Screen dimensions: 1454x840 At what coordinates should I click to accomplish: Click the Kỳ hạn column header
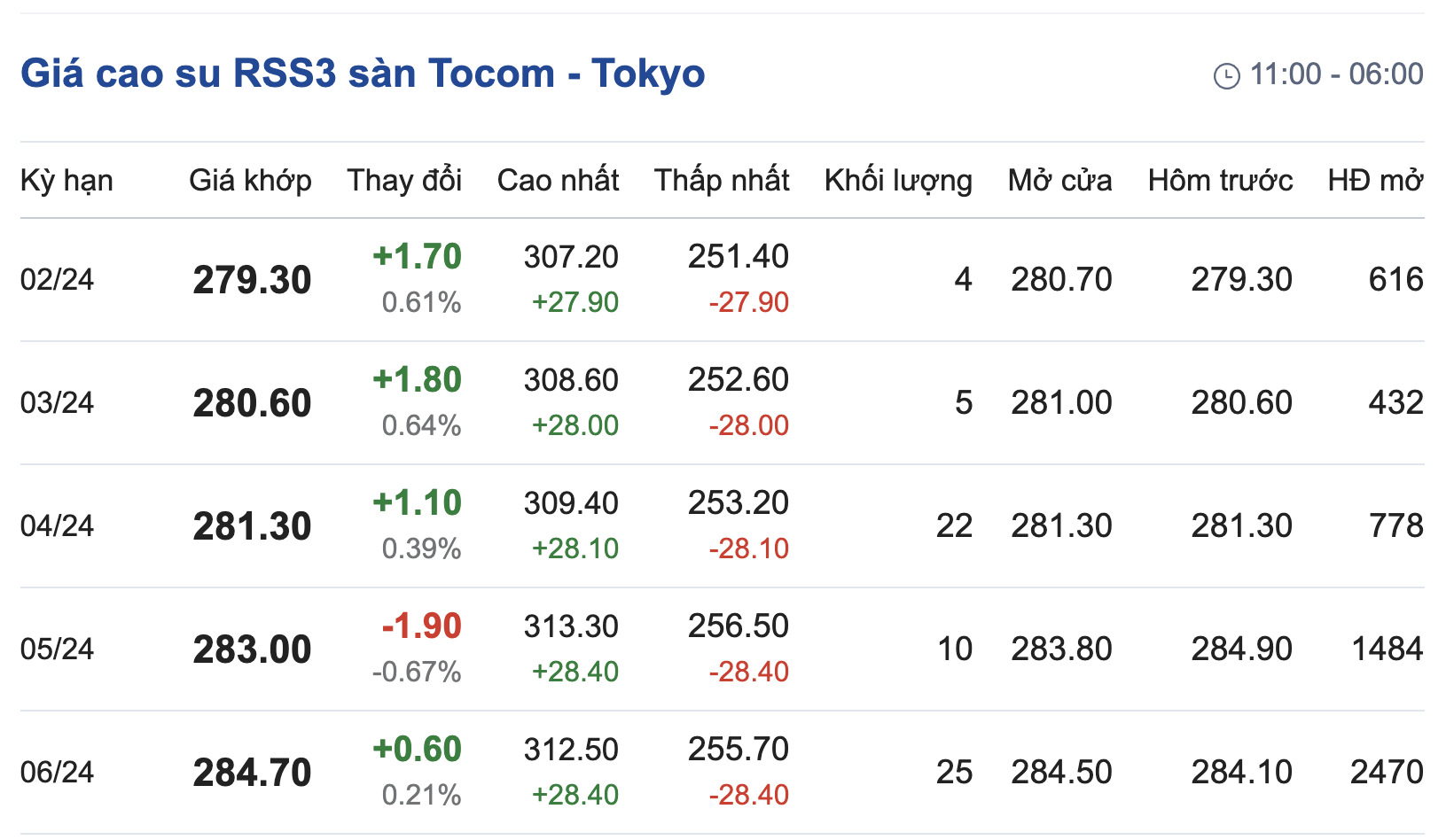tap(66, 181)
